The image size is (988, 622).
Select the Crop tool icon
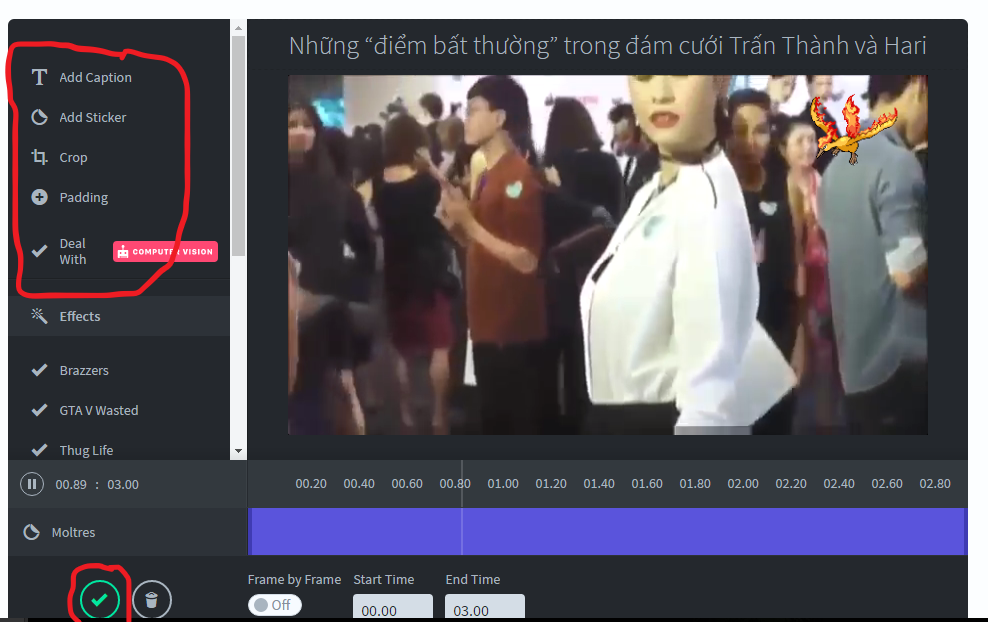39,157
